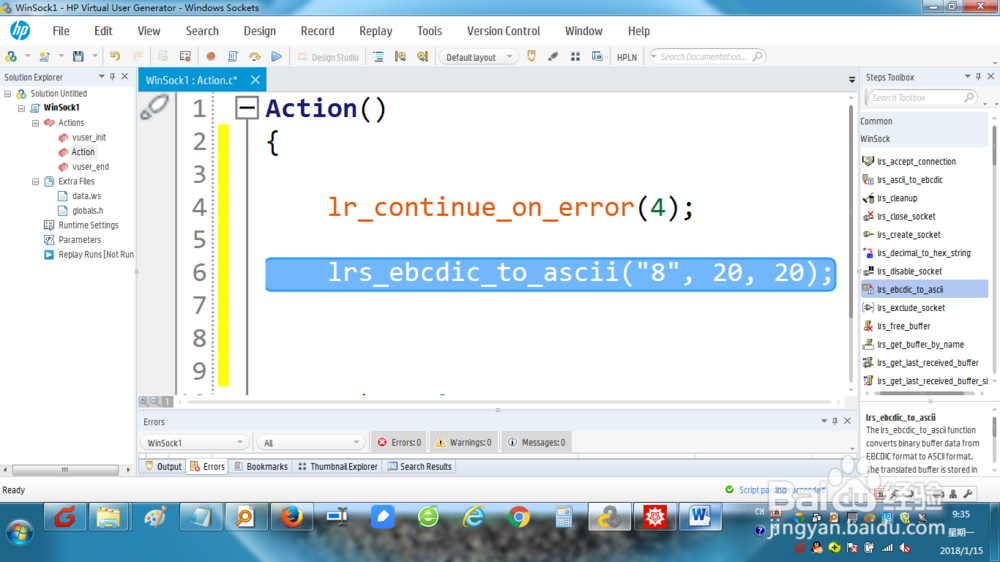
Task: Open the Version Control menu
Action: click(503, 31)
